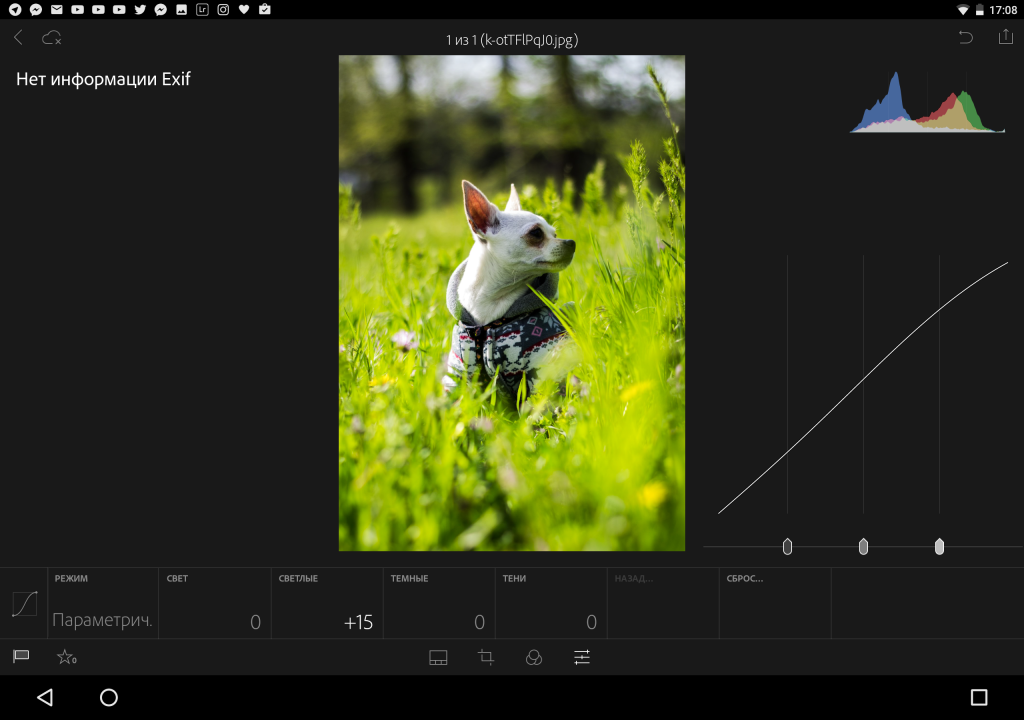The width and height of the screenshot is (1024, 720).
Task: Tap the 17:08 clock
Action: (x=1003, y=10)
